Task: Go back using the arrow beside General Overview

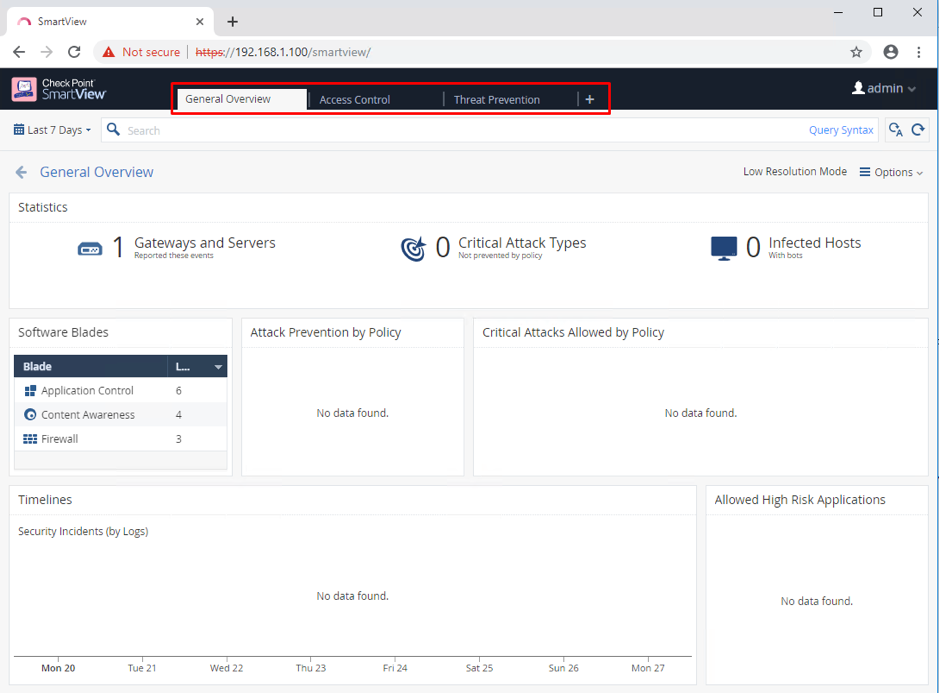Action: coord(22,173)
